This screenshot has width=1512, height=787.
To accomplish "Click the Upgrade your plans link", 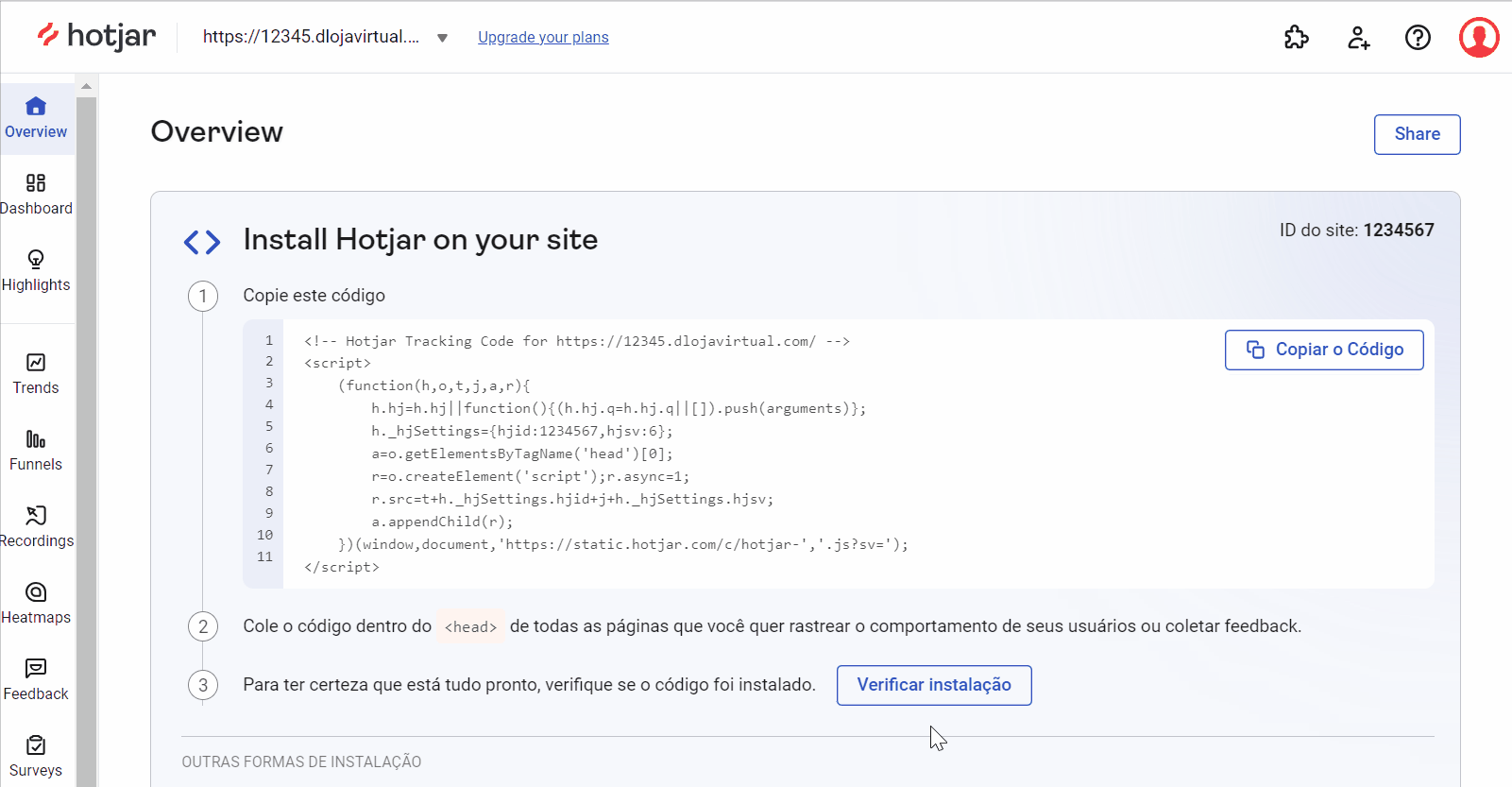I will pyautogui.click(x=543, y=37).
